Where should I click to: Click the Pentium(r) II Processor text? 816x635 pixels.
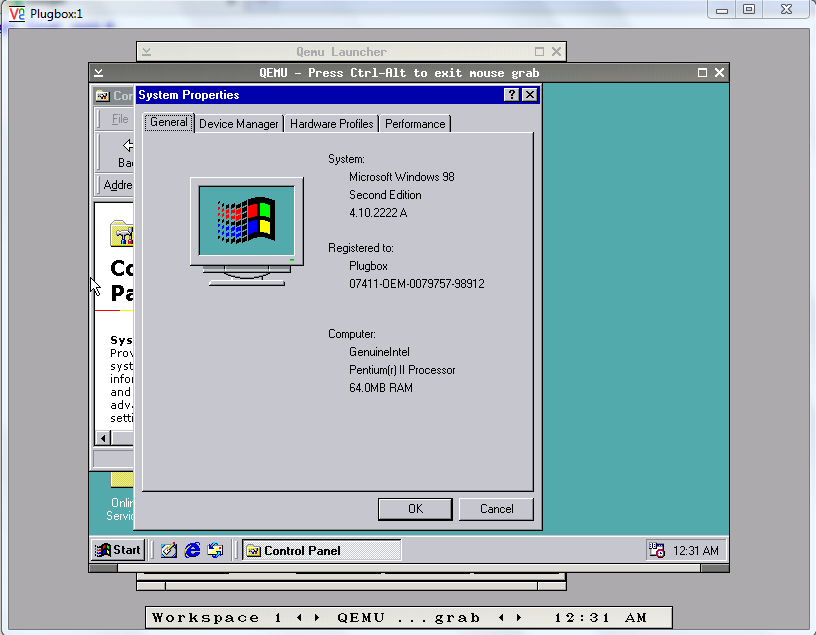coord(402,370)
